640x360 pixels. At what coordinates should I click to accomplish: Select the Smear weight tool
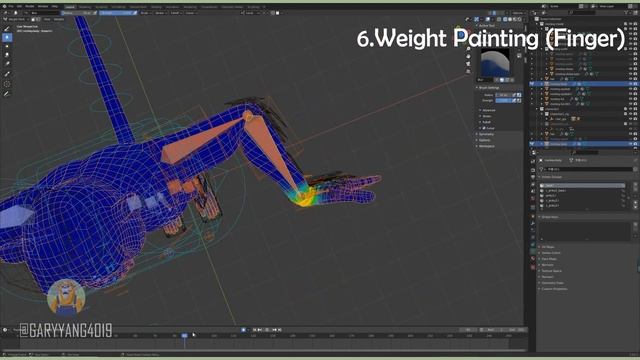coord(7,55)
